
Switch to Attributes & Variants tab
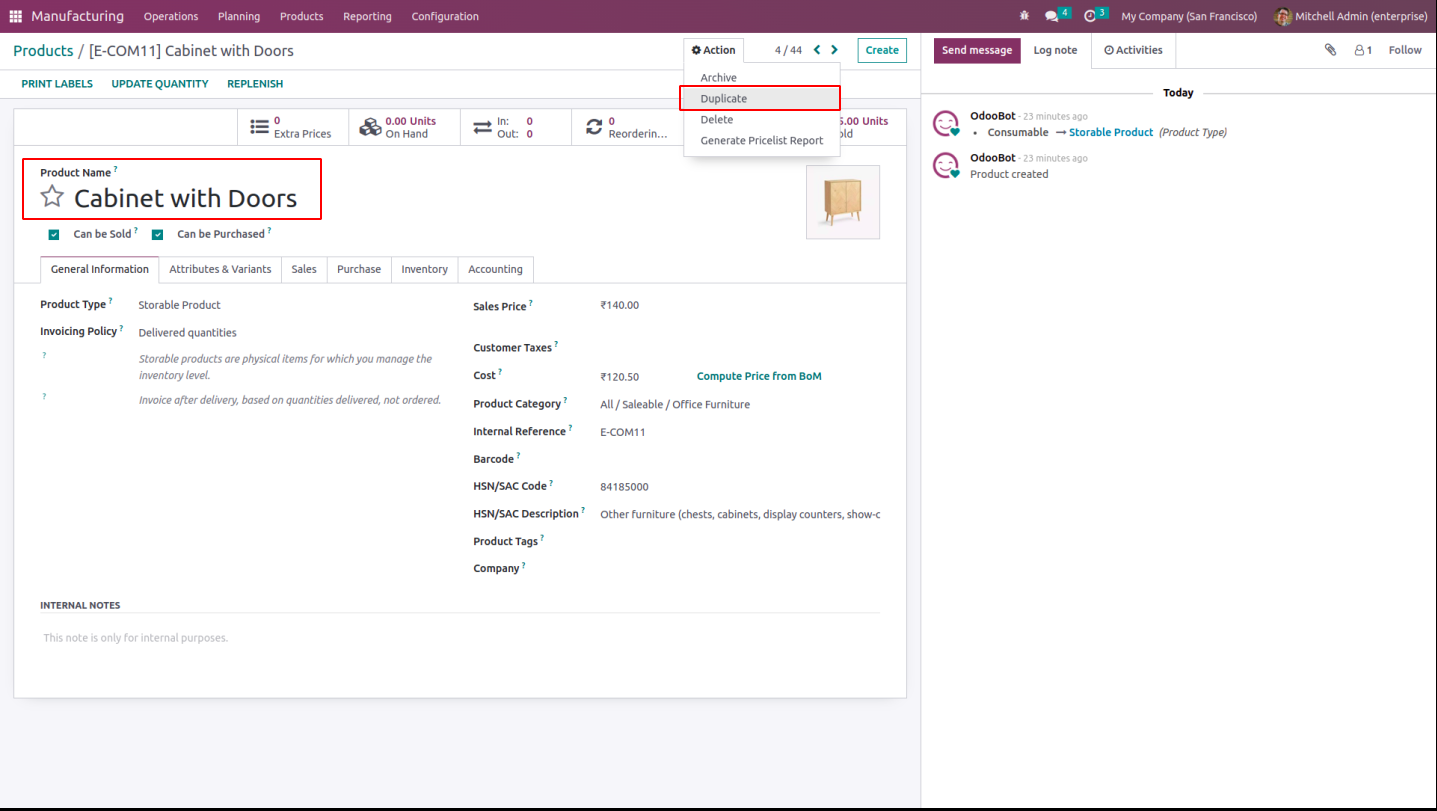(220, 269)
